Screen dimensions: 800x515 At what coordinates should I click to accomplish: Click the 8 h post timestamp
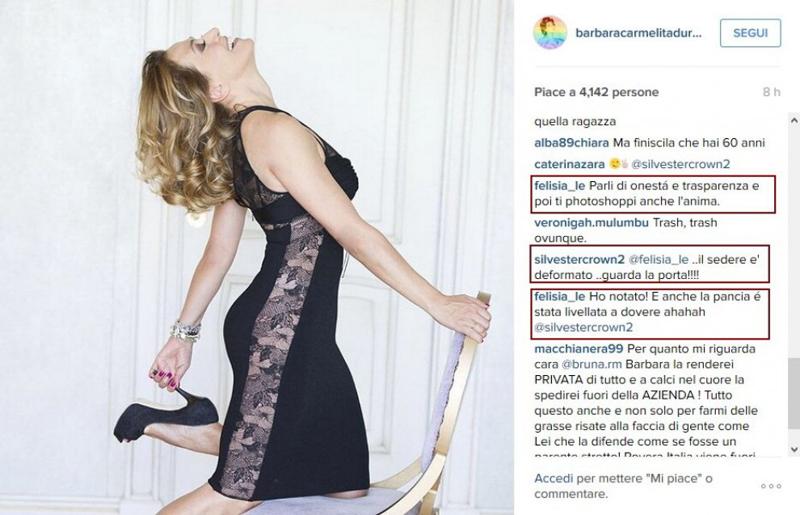[x=771, y=92]
